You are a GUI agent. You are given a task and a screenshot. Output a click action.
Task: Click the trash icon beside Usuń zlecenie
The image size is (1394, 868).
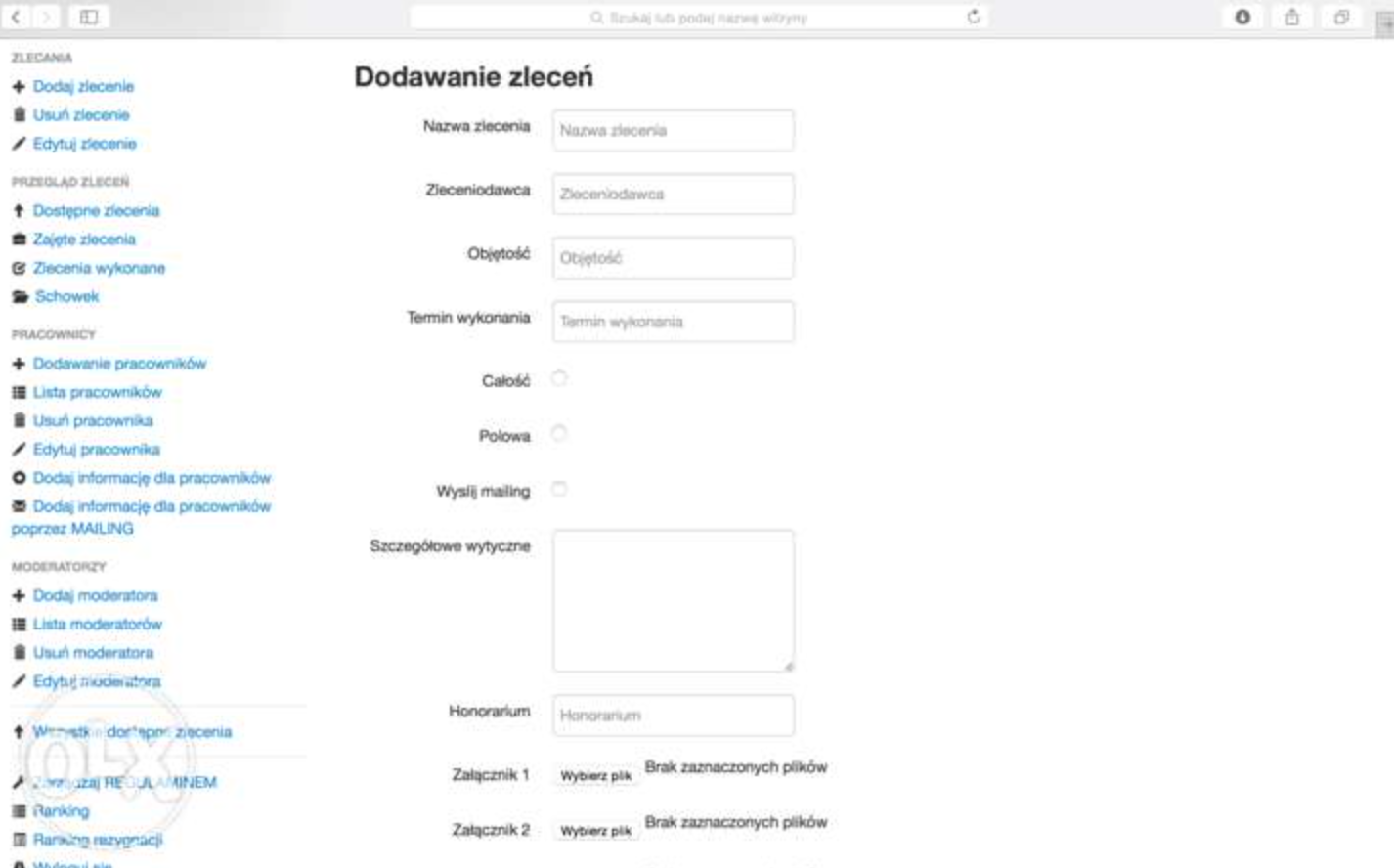[x=19, y=115]
